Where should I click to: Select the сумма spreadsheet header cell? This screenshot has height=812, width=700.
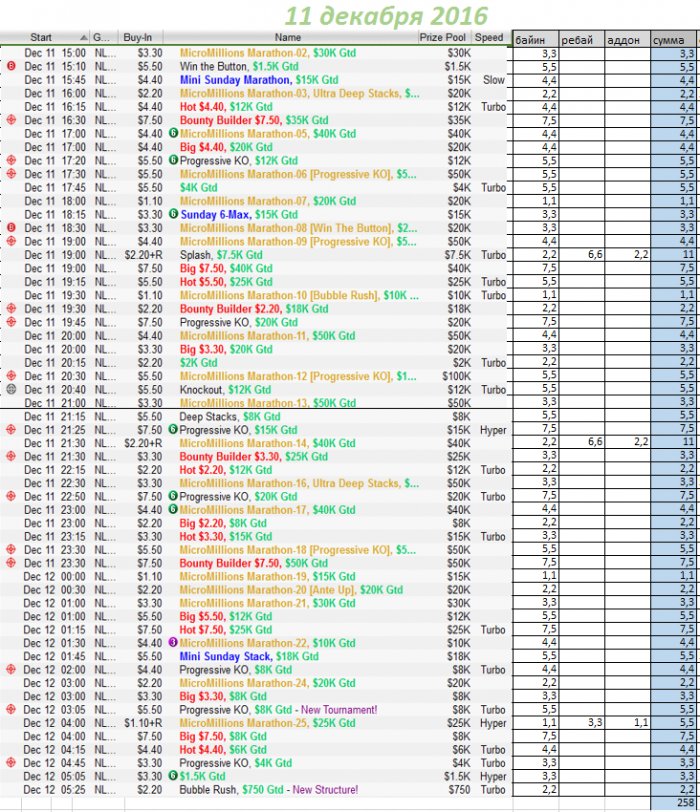point(673,40)
